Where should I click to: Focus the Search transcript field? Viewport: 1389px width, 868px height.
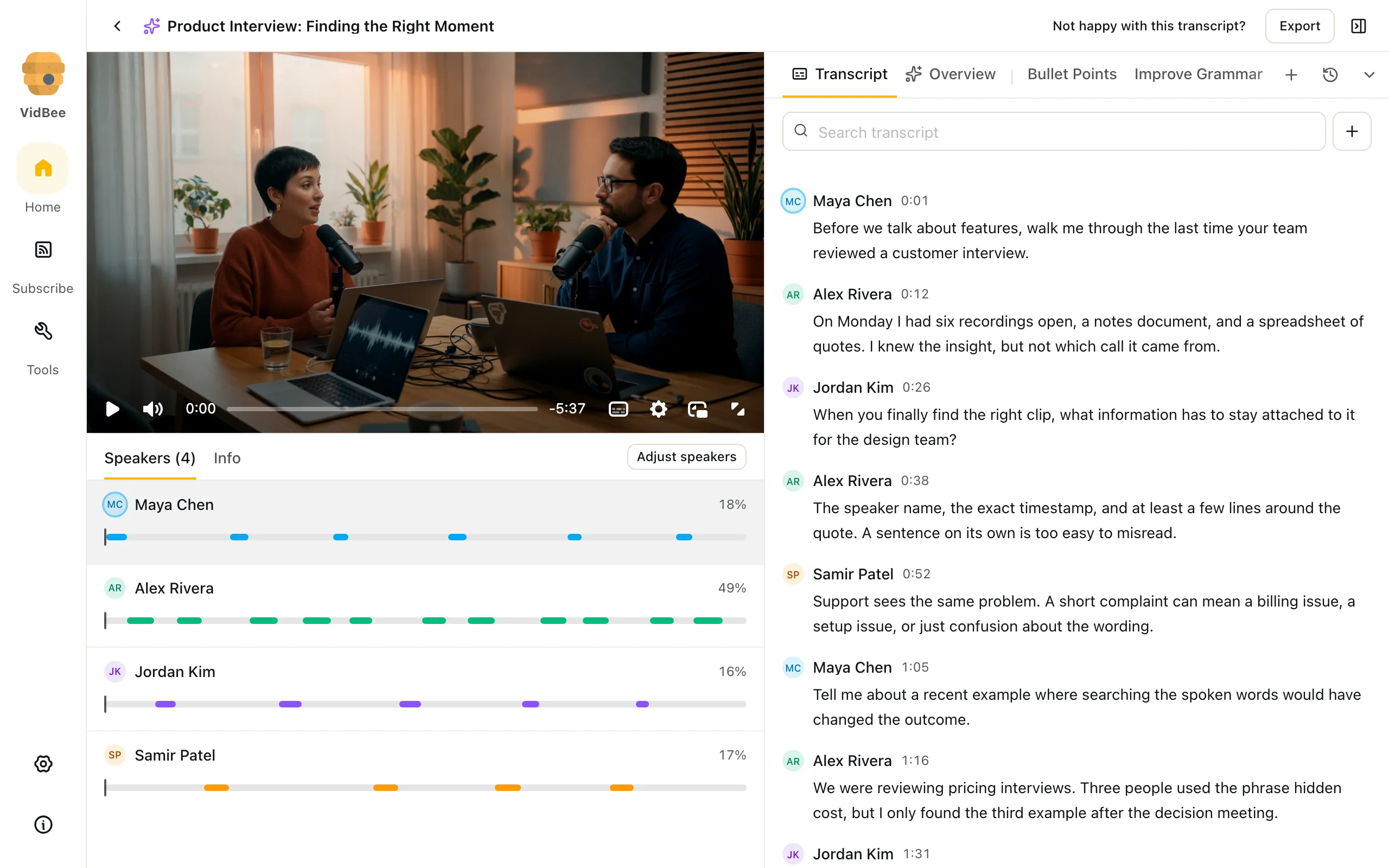click(x=1054, y=131)
